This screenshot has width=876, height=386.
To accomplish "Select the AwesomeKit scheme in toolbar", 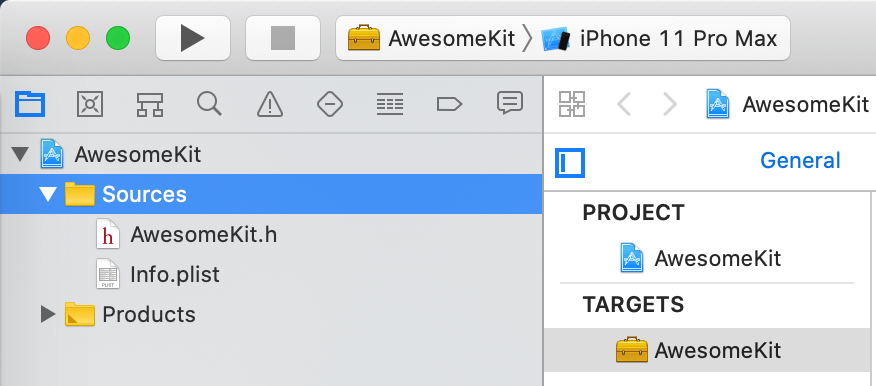I will tap(431, 39).
